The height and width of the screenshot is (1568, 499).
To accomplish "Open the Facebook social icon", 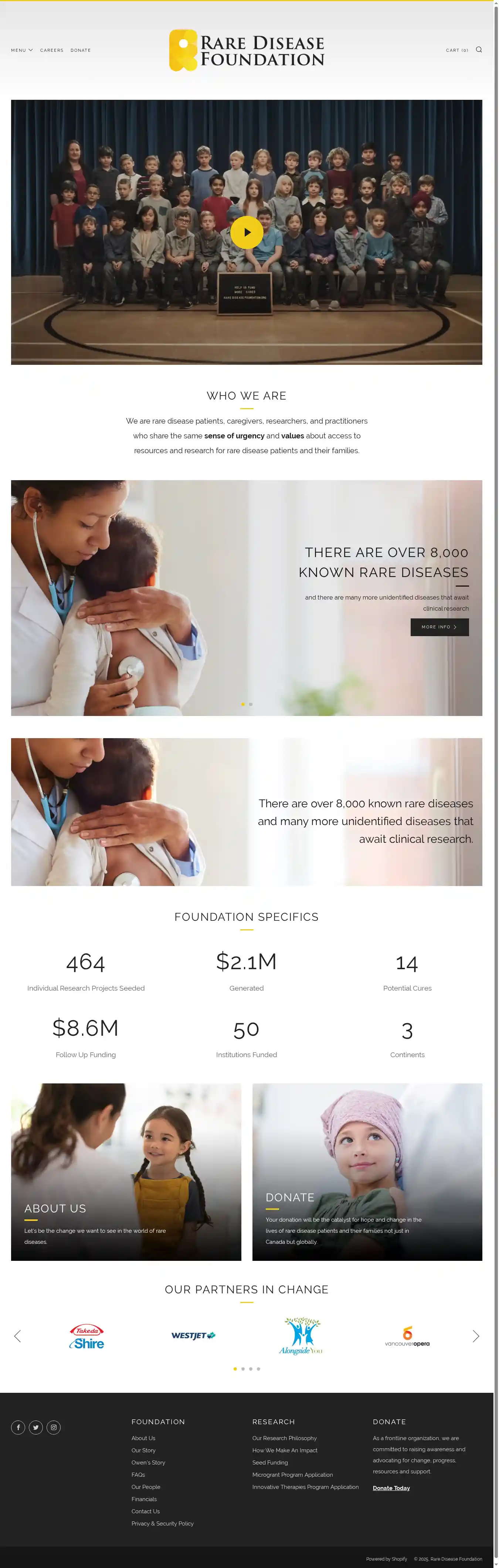I will tap(18, 1428).
